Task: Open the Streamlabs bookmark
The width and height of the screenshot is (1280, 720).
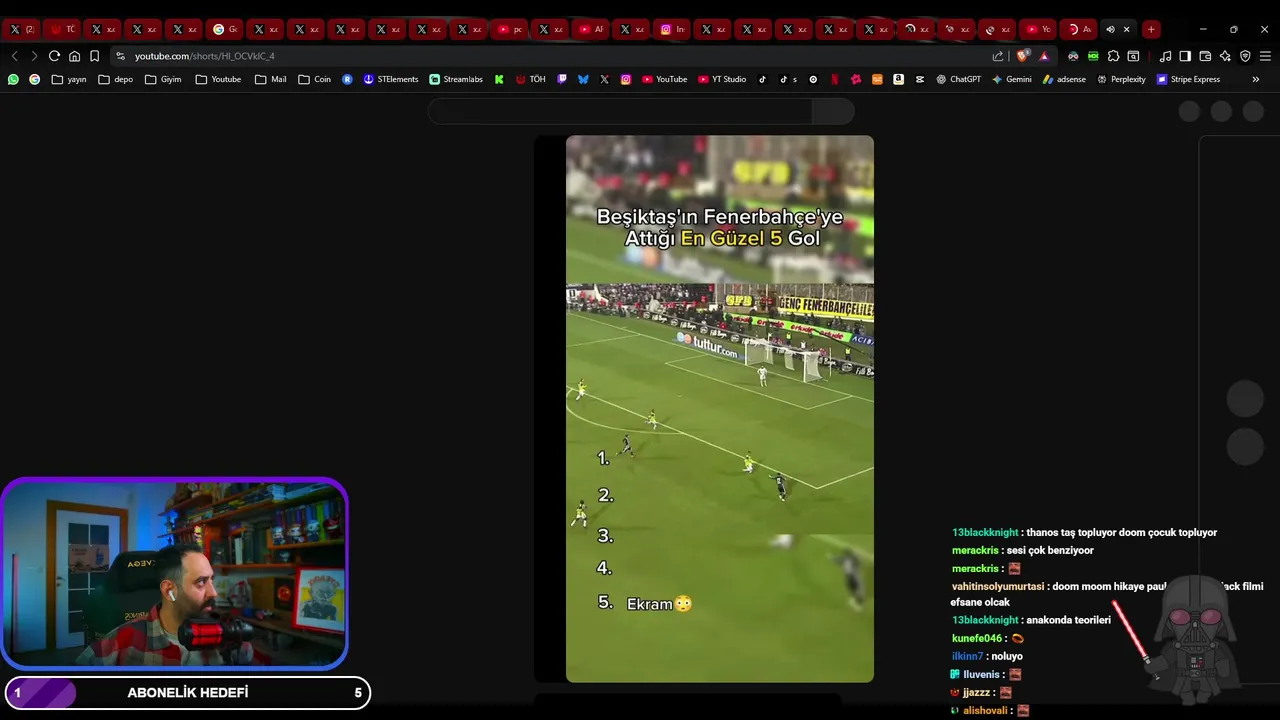Action: click(x=456, y=79)
